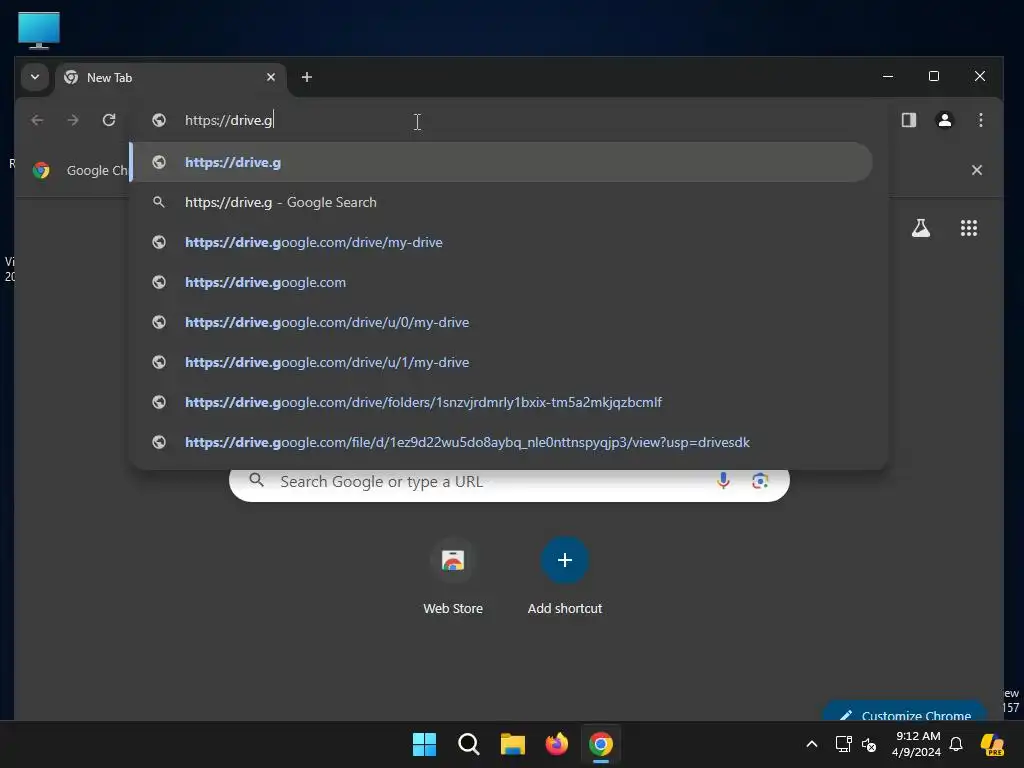Show hidden system tray icons
The width and height of the screenshot is (1024, 768).
point(812,744)
